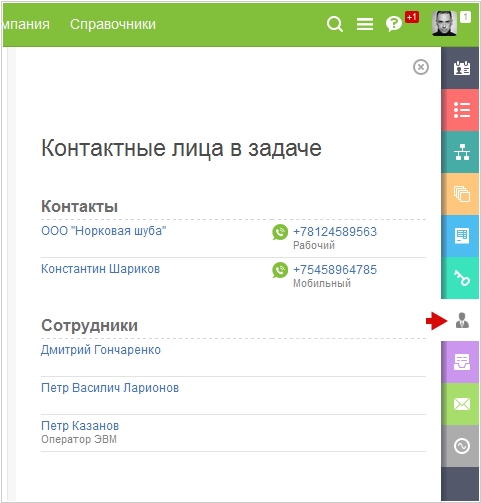Select the contact person sidebar icon
481x503 pixels.
coord(462,320)
